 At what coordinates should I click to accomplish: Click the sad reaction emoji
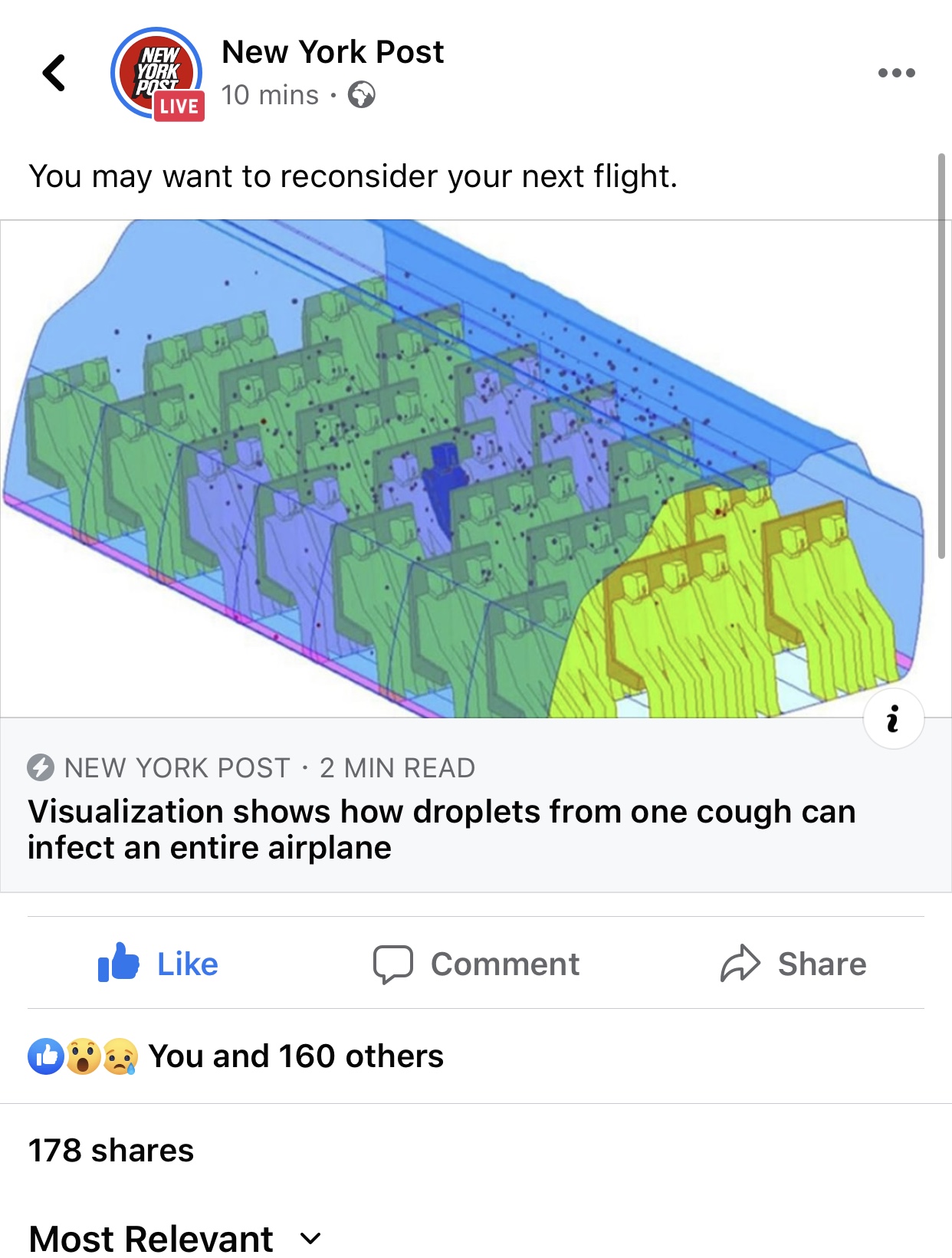pos(120,1056)
